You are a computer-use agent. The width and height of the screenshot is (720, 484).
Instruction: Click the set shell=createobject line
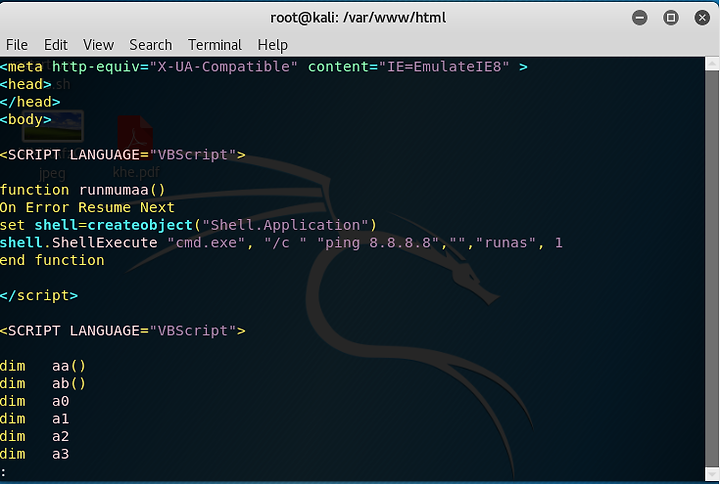click(188, 225)
